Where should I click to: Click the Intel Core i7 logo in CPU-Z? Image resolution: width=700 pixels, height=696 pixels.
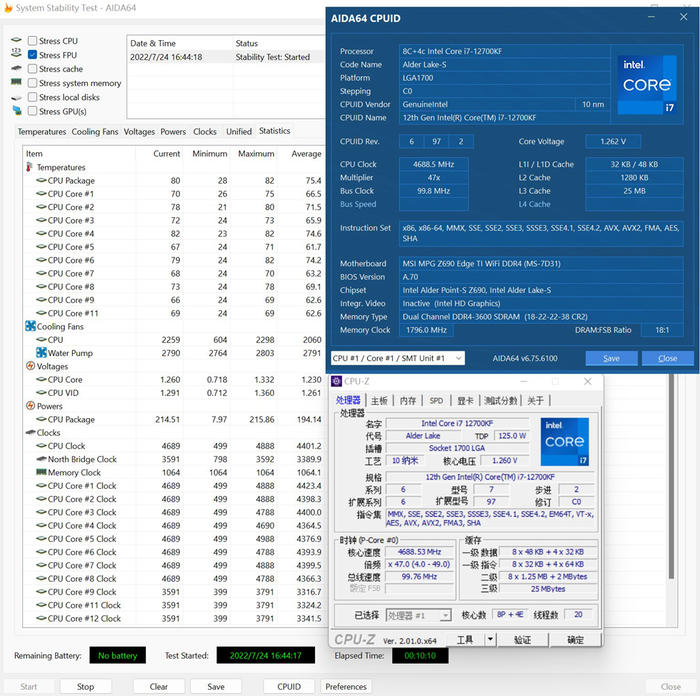coord(565,442)
